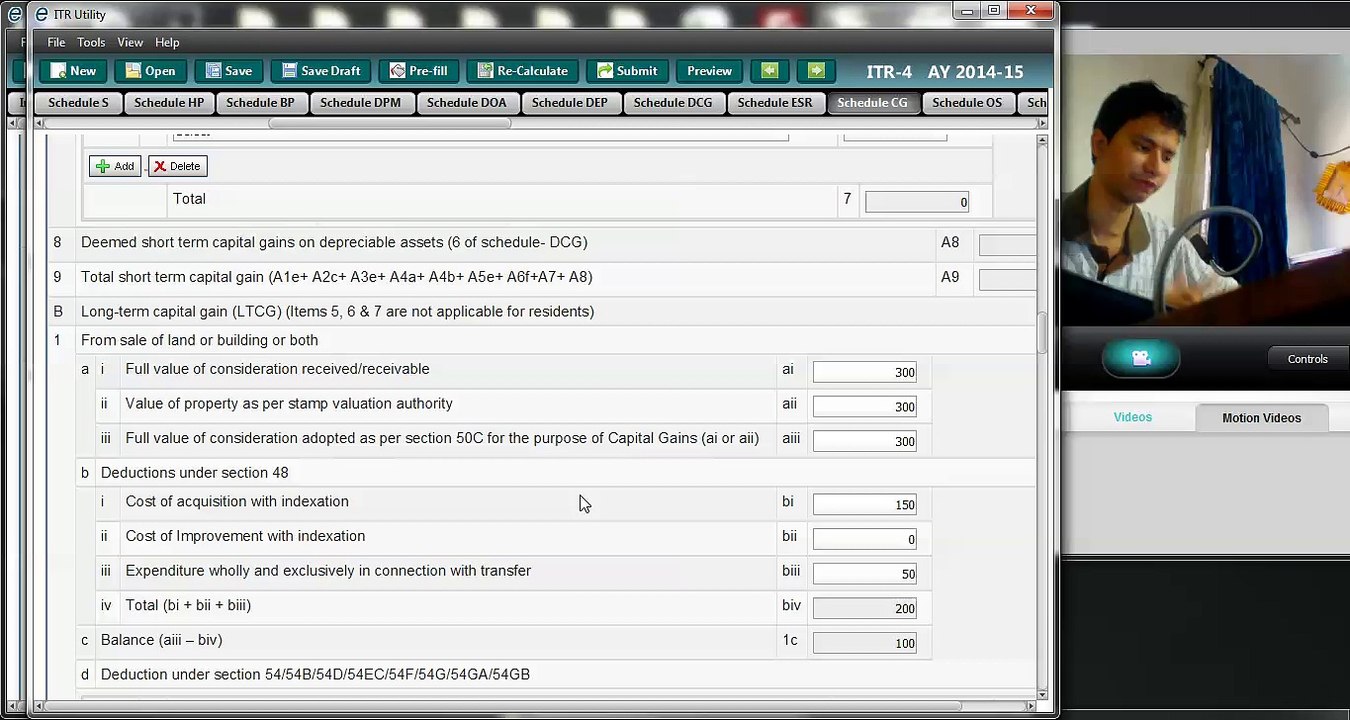Click 'From sale of land or building or both' text
The height and width of the screenshot is (720, 1350).
click(x=199, y=340)
